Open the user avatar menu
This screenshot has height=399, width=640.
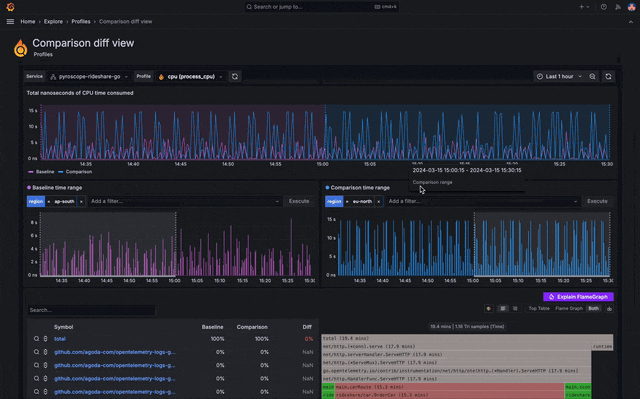coord(631,7)
